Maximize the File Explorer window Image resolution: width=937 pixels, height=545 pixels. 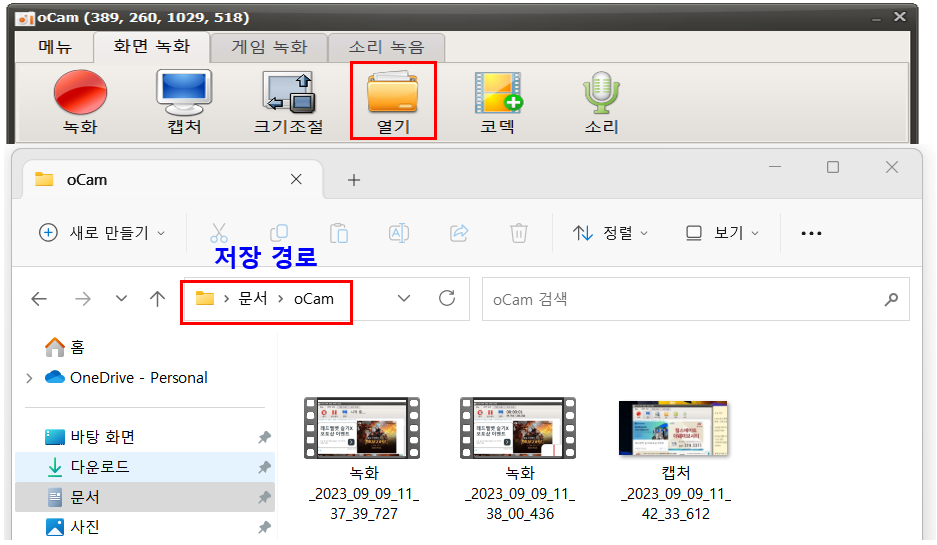[833, 167]
